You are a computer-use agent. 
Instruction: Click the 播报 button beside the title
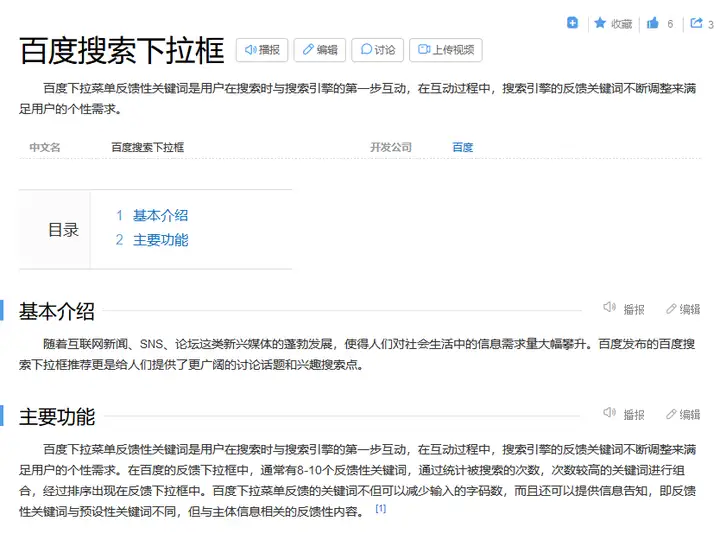point(262,50)
